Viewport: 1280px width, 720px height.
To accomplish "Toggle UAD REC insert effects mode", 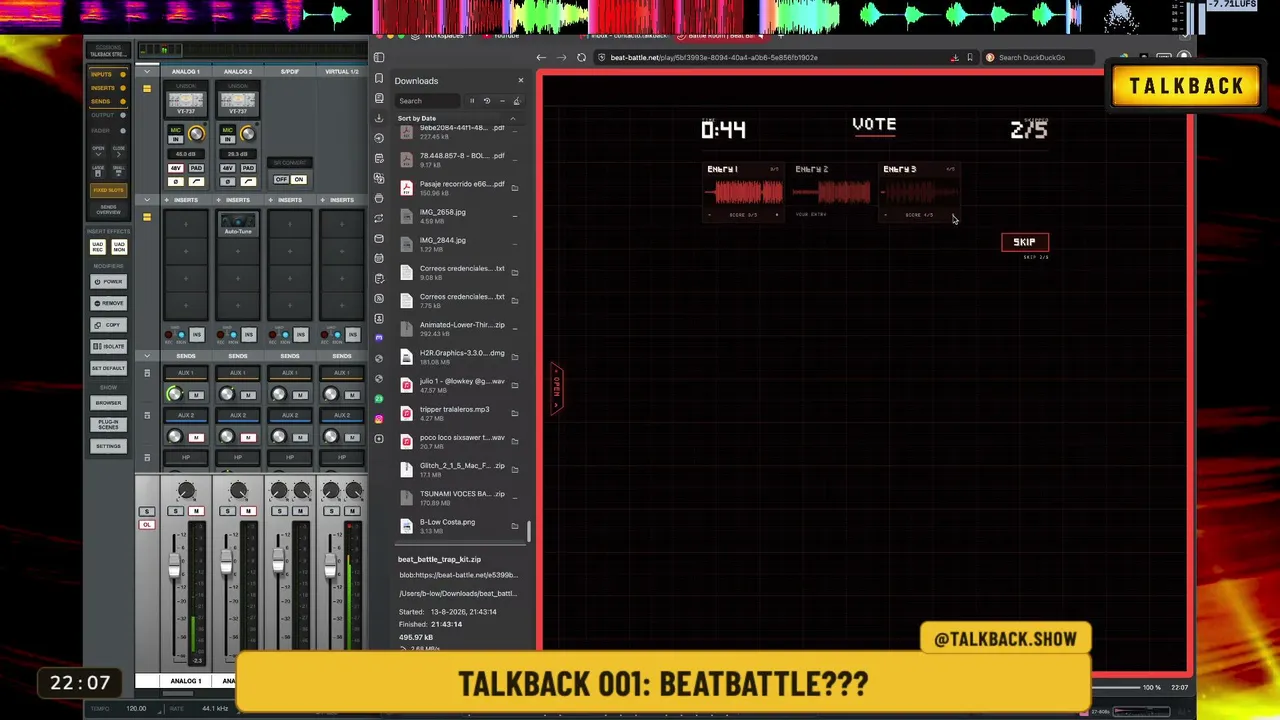I will pyautogui.click(x=98, y=245).
